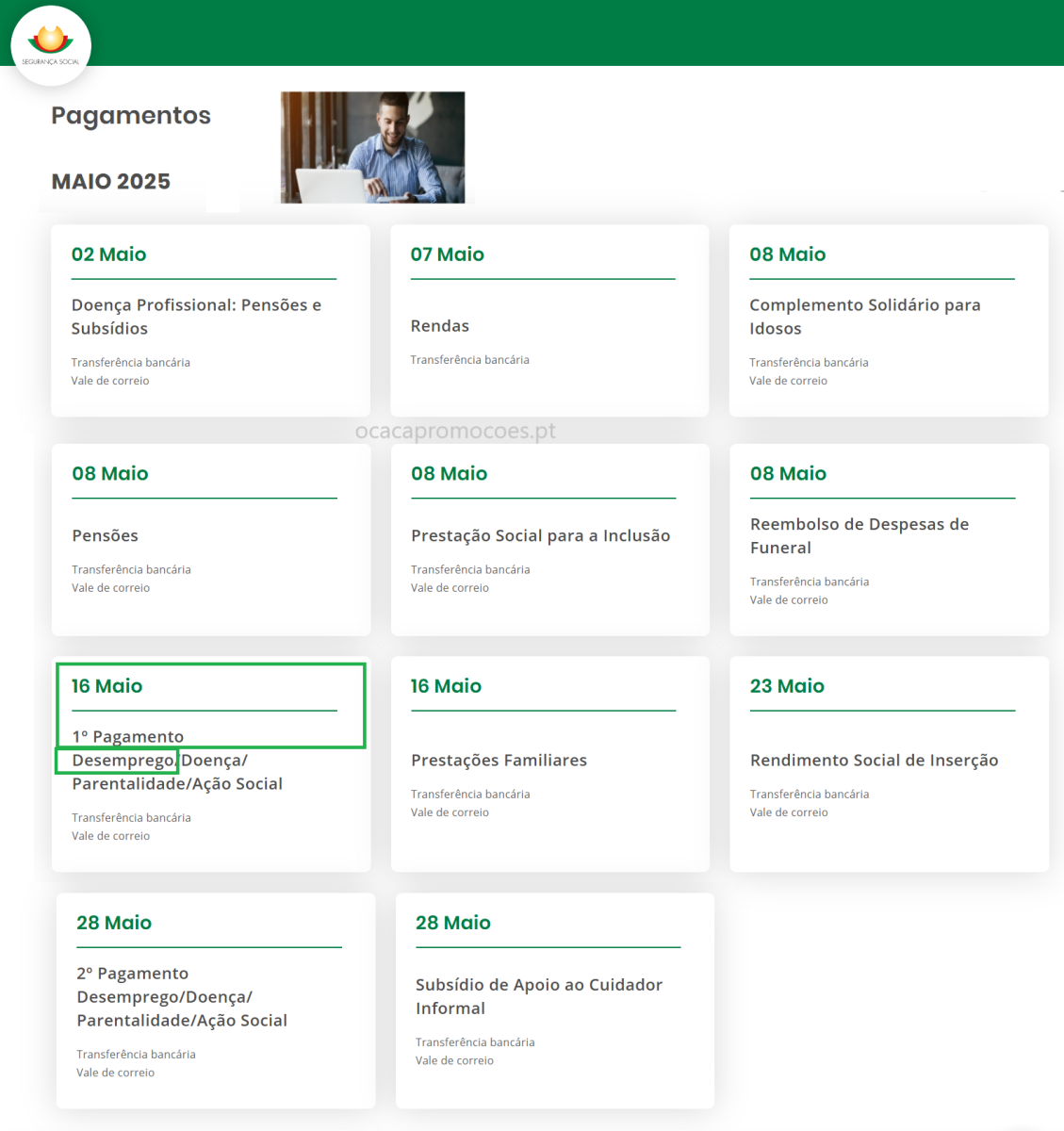Select Transferência bancária under Reembolso de Funeral
1064x1131 pixels.
pos(810,582)
